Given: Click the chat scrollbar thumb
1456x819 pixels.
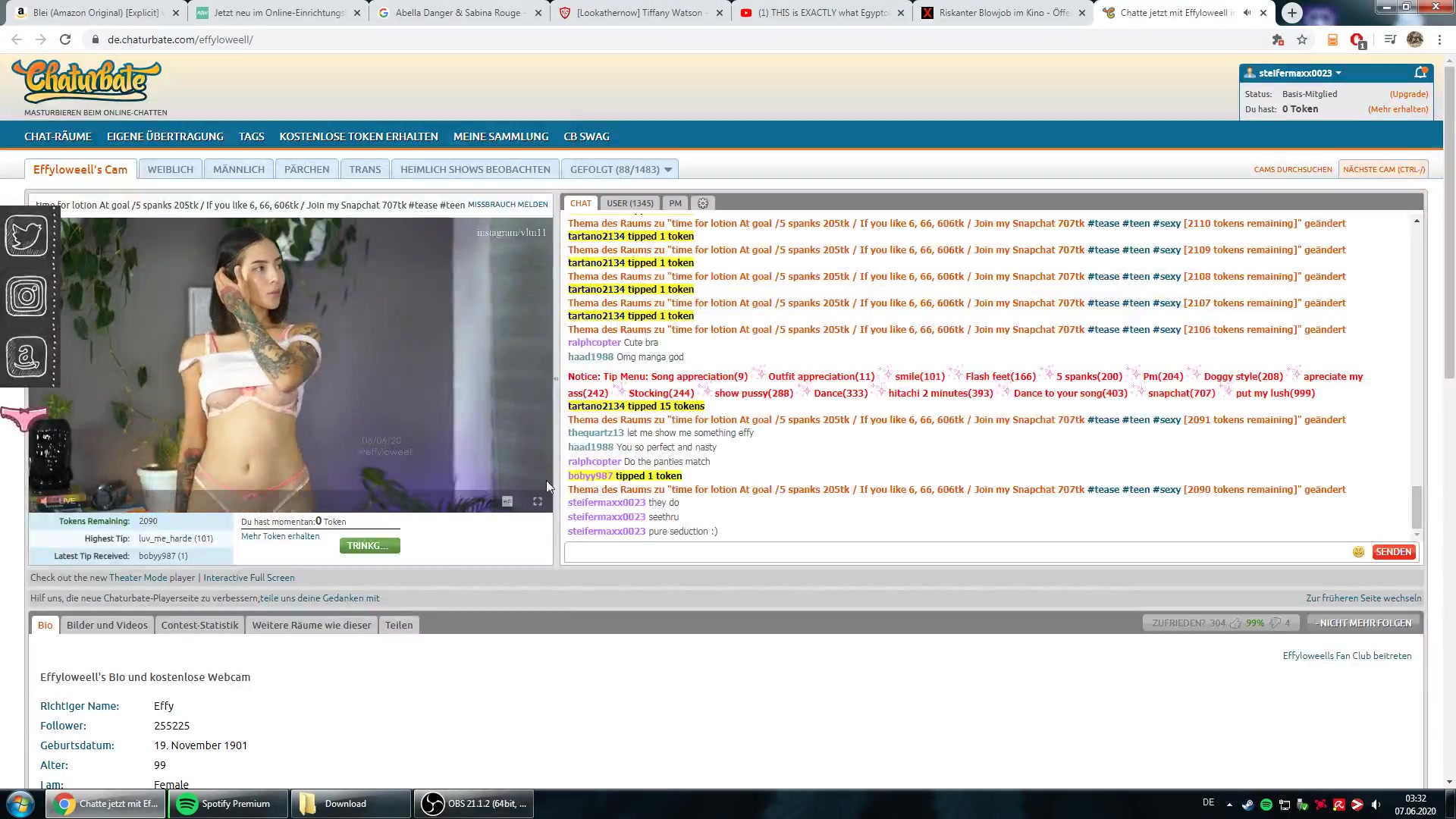Looking at the screenshot, I should 1416,507.
